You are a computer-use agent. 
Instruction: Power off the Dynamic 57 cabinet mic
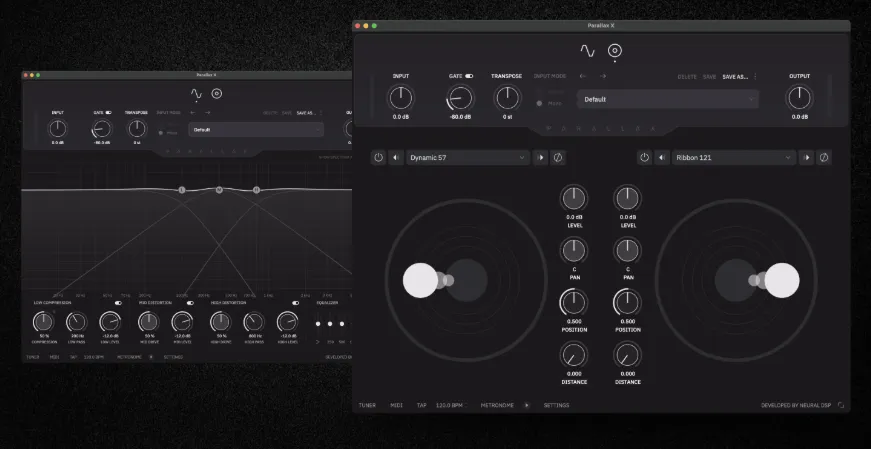pyautogui.click(x=378, y=158)
